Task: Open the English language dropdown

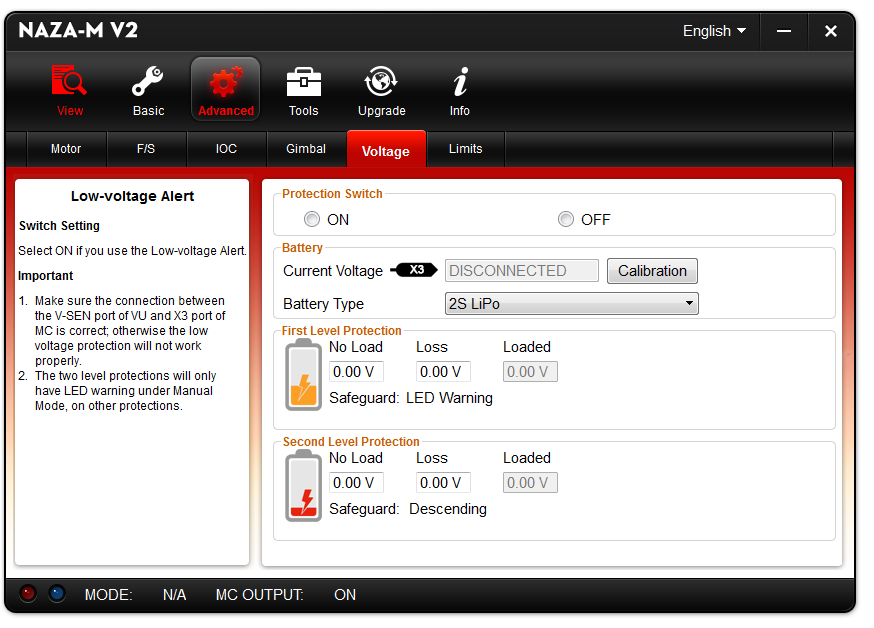Action: click(x=714, y=31)
